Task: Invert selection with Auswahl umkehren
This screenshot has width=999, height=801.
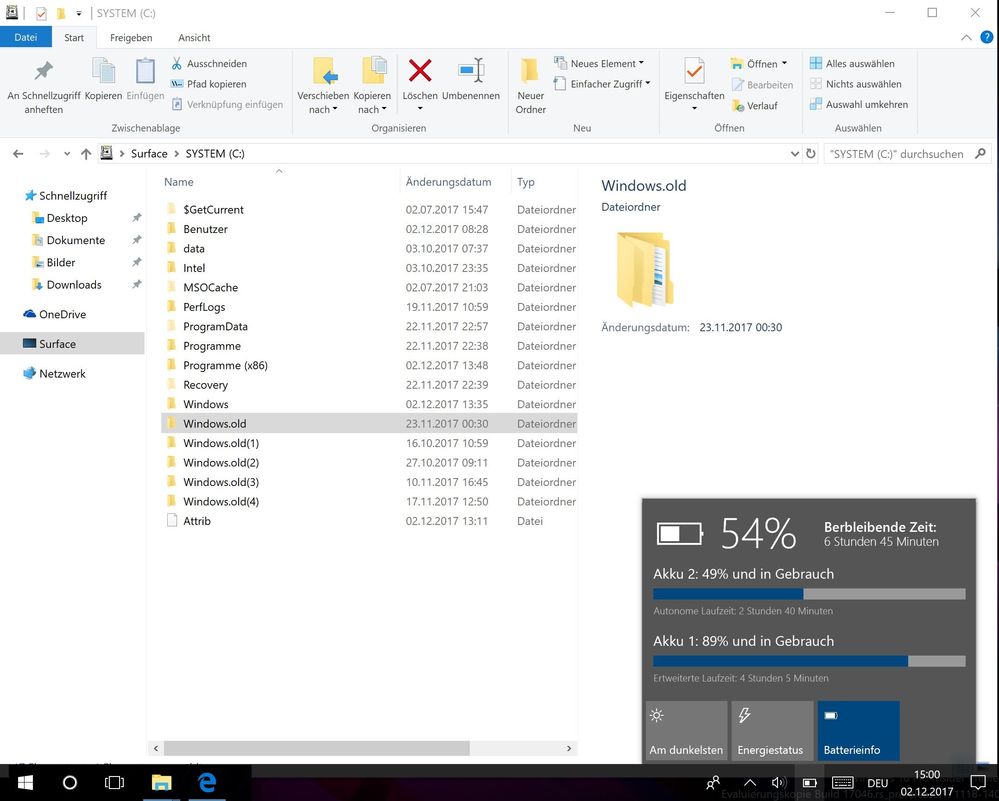Action: [x=859, y=105]
